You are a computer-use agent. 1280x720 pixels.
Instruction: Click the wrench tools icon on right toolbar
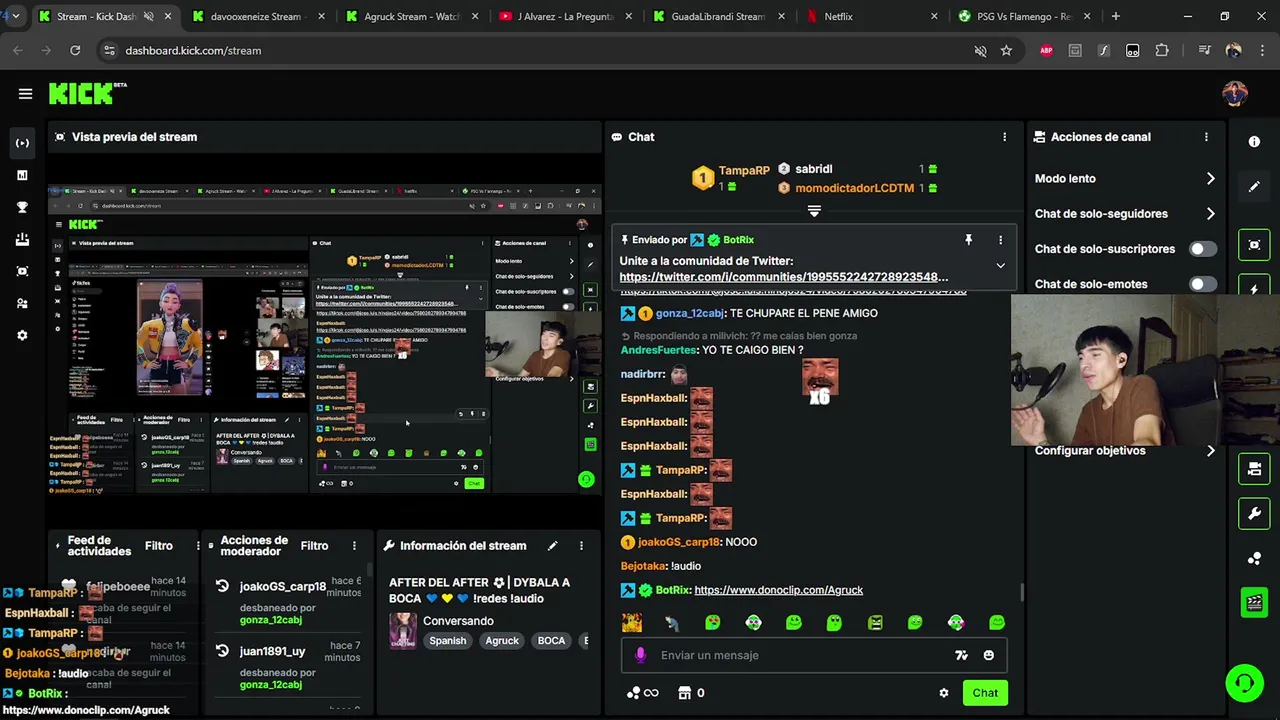1254,514
